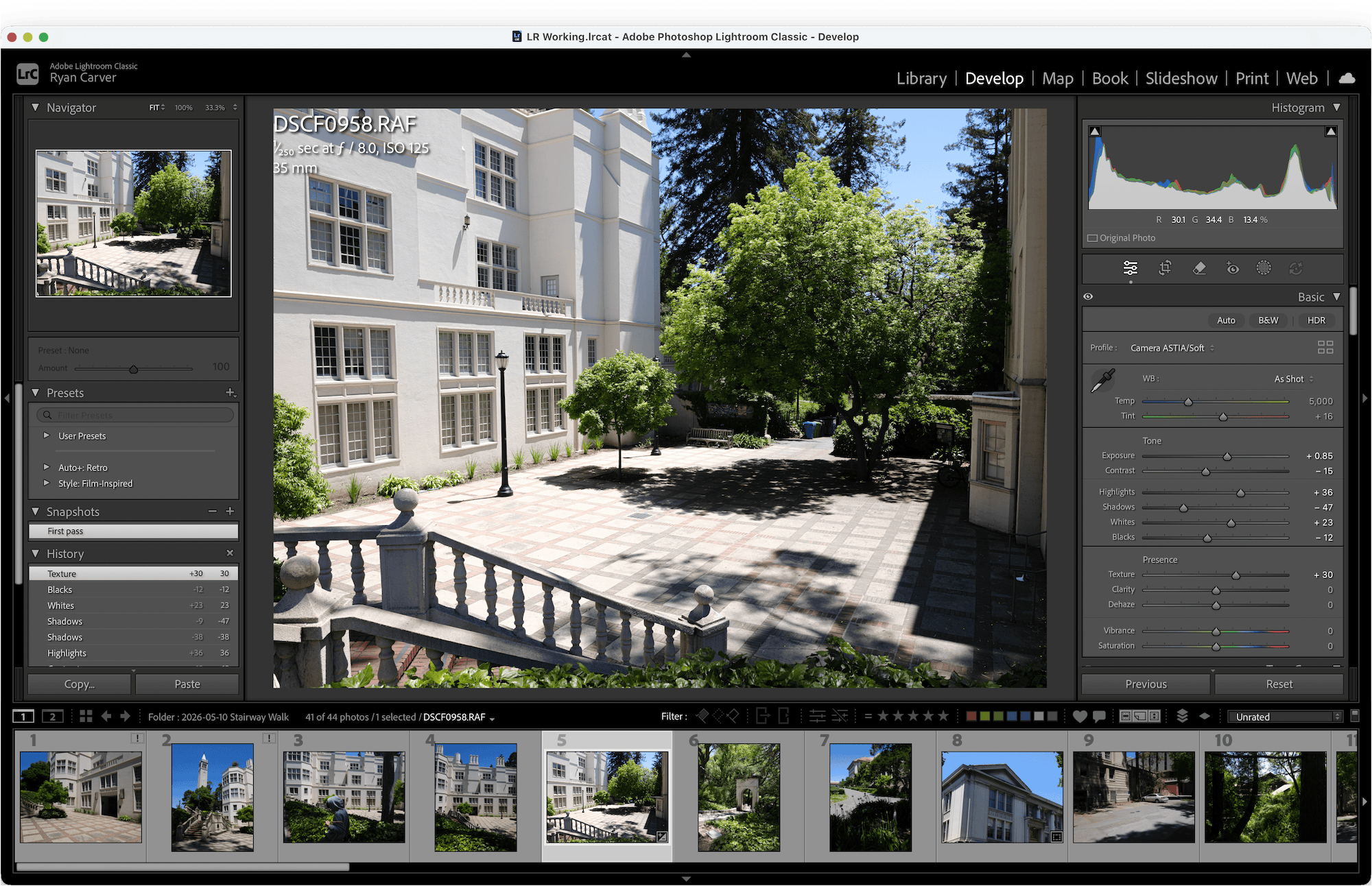
Task: Open the Camera ASTIA/Soft profile dropdown
Action: (1172, 348)
